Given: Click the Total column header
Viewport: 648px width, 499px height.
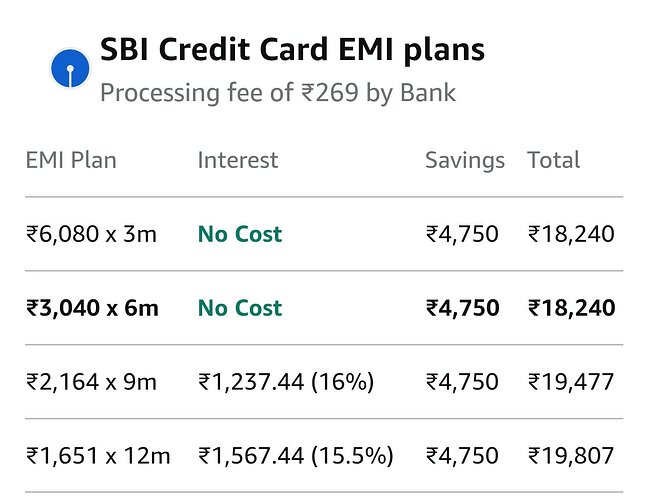Looking at the screenshot, I should tap(554, 160).
